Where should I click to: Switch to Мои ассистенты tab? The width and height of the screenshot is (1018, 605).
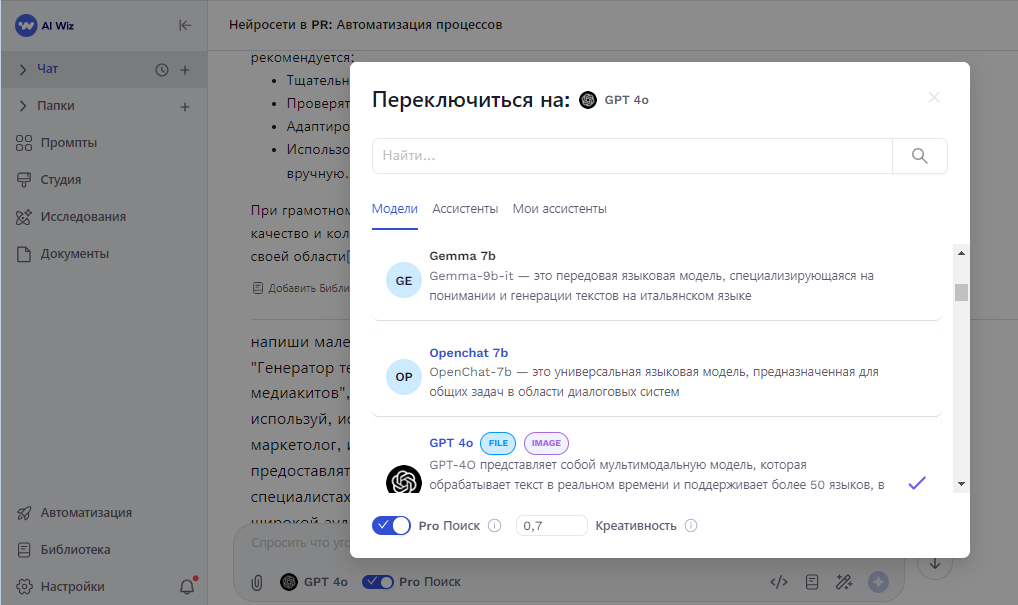(559, 209)
